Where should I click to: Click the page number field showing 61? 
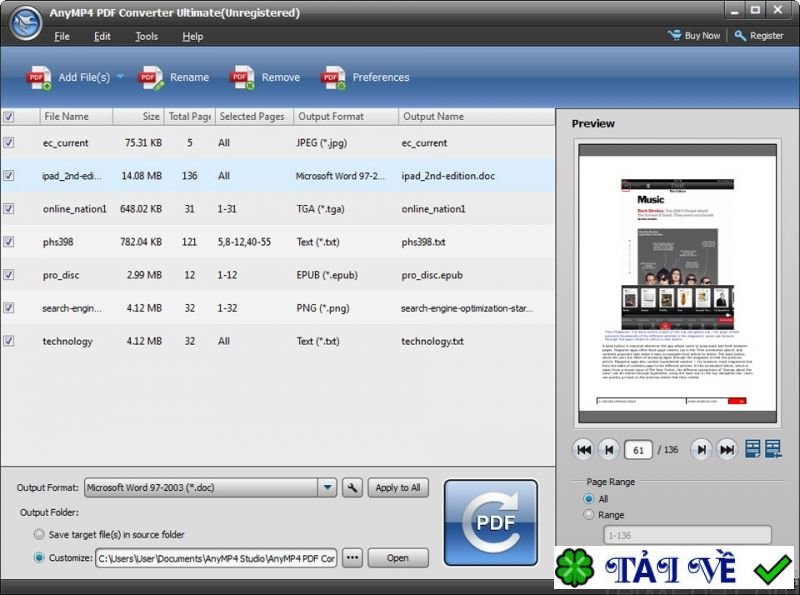(x=639, y=449)
